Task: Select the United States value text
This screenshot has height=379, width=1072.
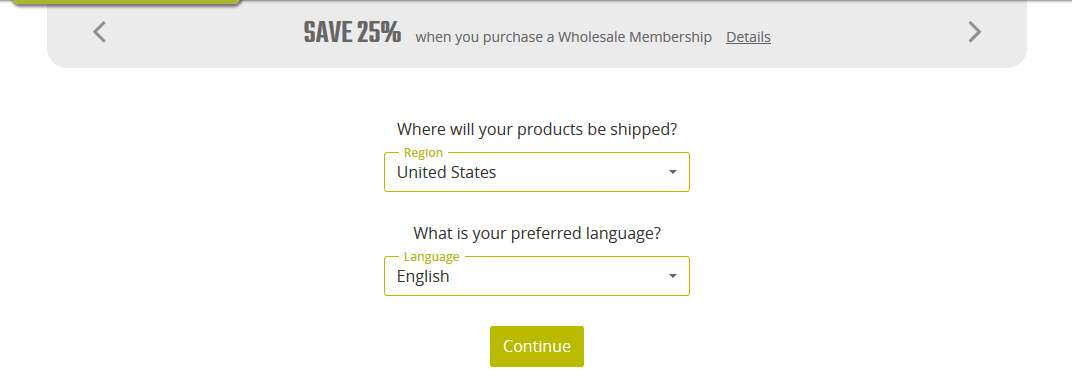Action: pyautogui.click(x=446, y=172)
